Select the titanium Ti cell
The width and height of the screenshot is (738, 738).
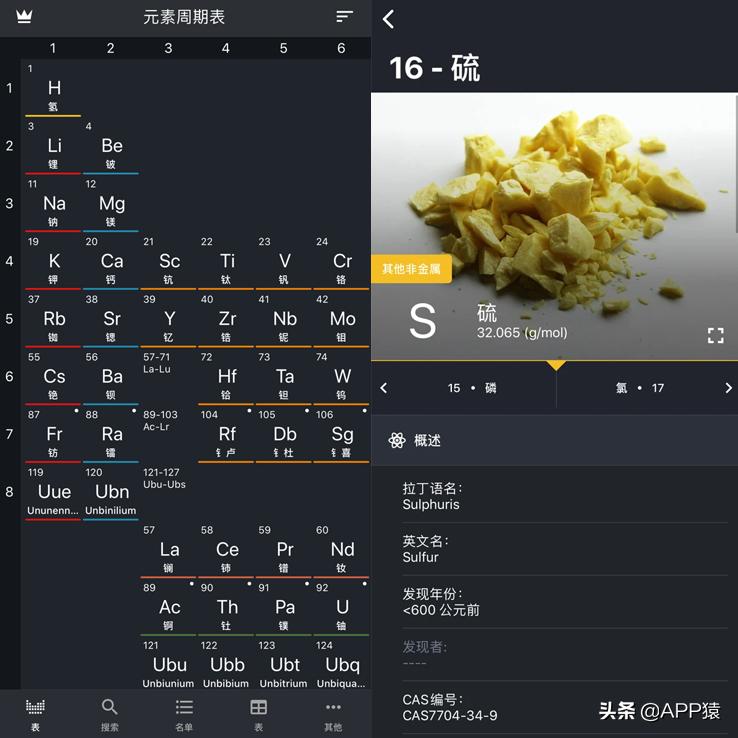(x=226, y=262)
